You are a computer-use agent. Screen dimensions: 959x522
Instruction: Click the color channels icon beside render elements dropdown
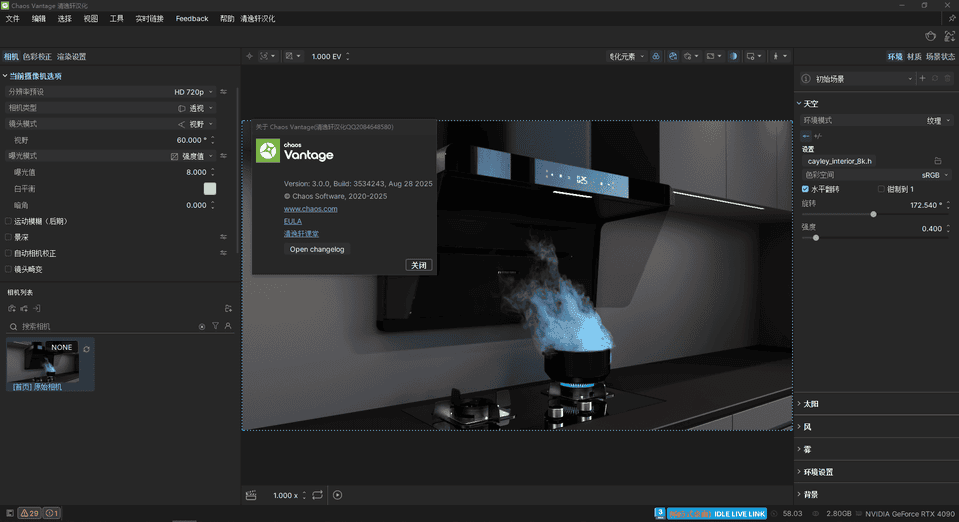[x=656, y=56]
